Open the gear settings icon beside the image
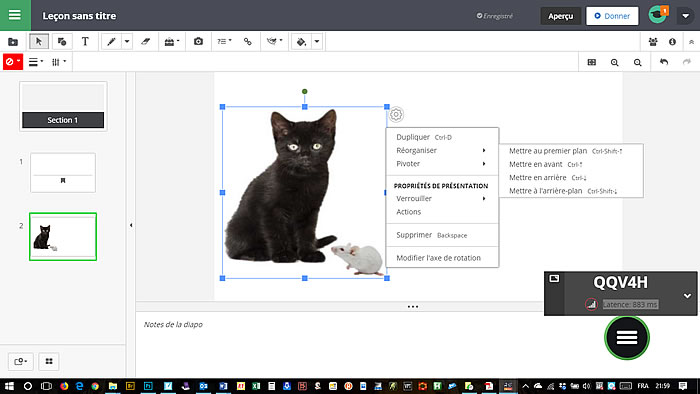Viewport: 700px width, 394px height. click(x=396, y=115)
